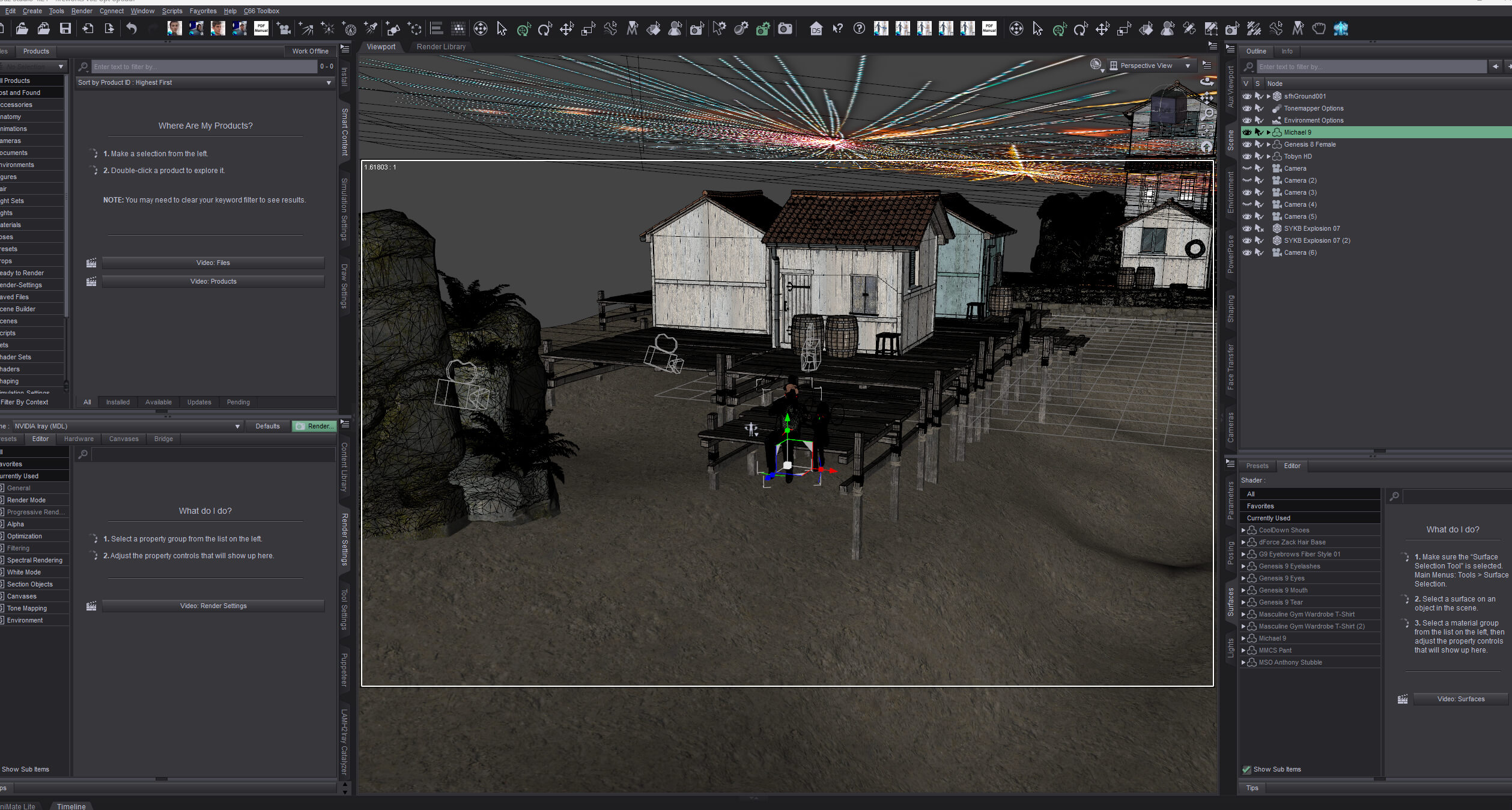This screenshot has height=810, width=1512.
Task: Expand the Michael 9 scene node
Action: click(1268, 132)
